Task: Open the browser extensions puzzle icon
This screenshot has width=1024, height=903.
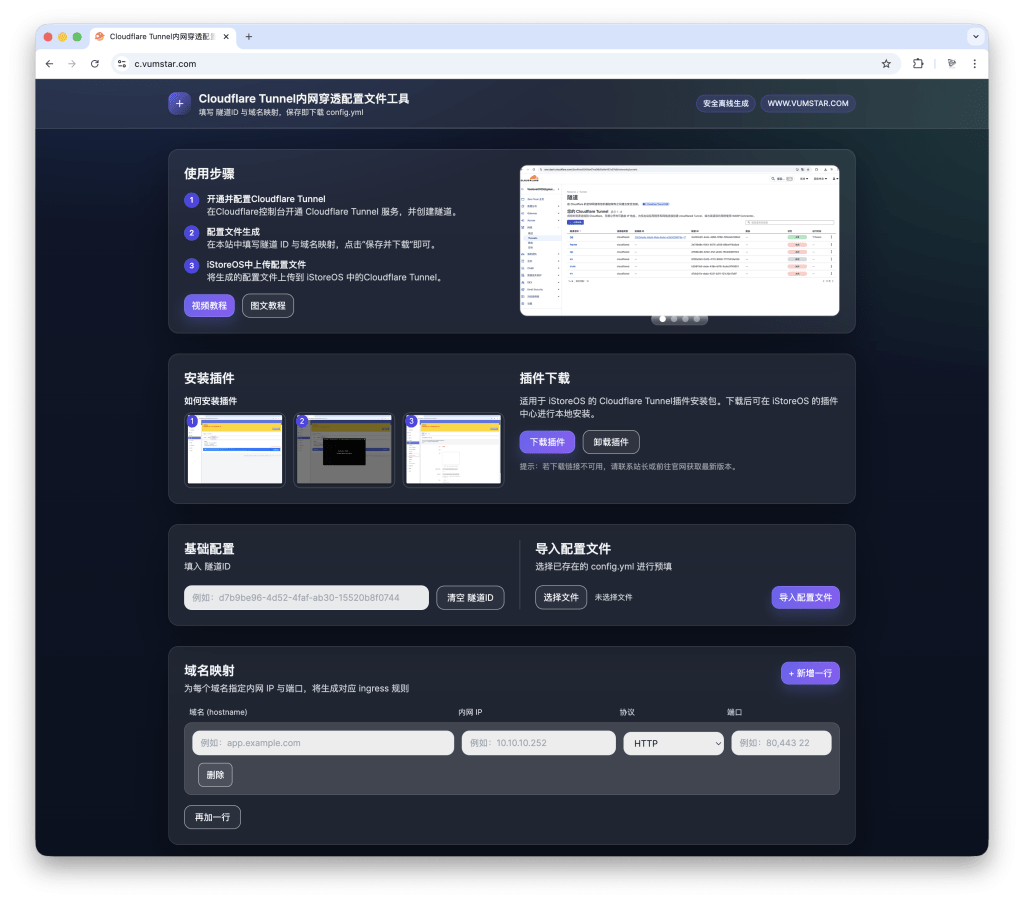Action: pyautogui.click(x=919, y=63)
